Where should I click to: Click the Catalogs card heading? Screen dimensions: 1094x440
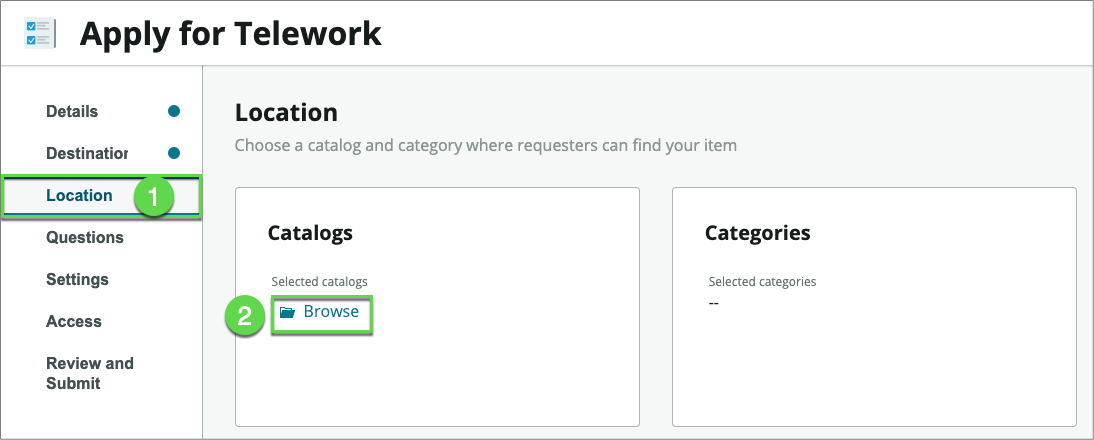310,233
